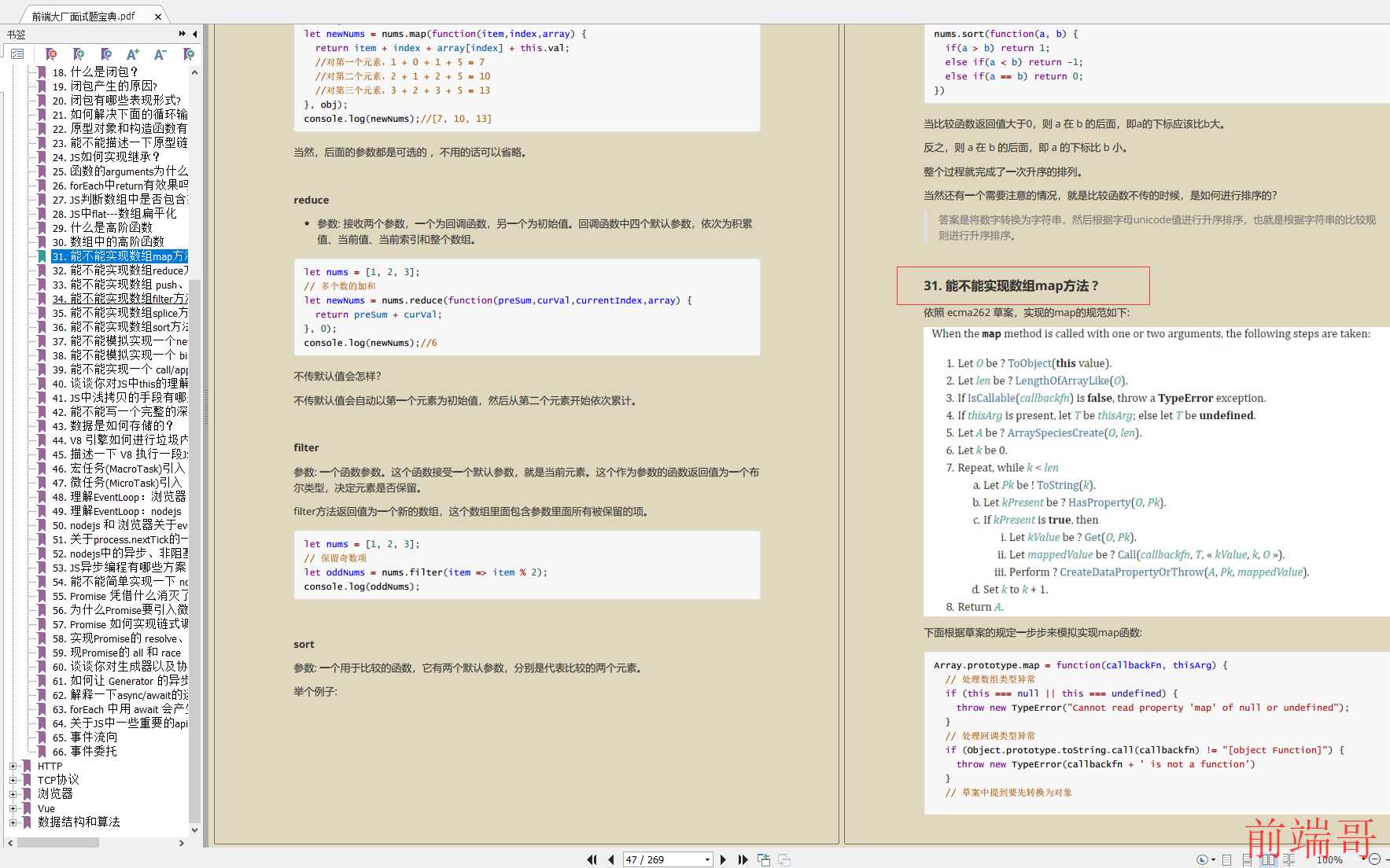Click bookmark panel vertical scrollbar up arrow
1390x868 pixels.
(194, 72)
